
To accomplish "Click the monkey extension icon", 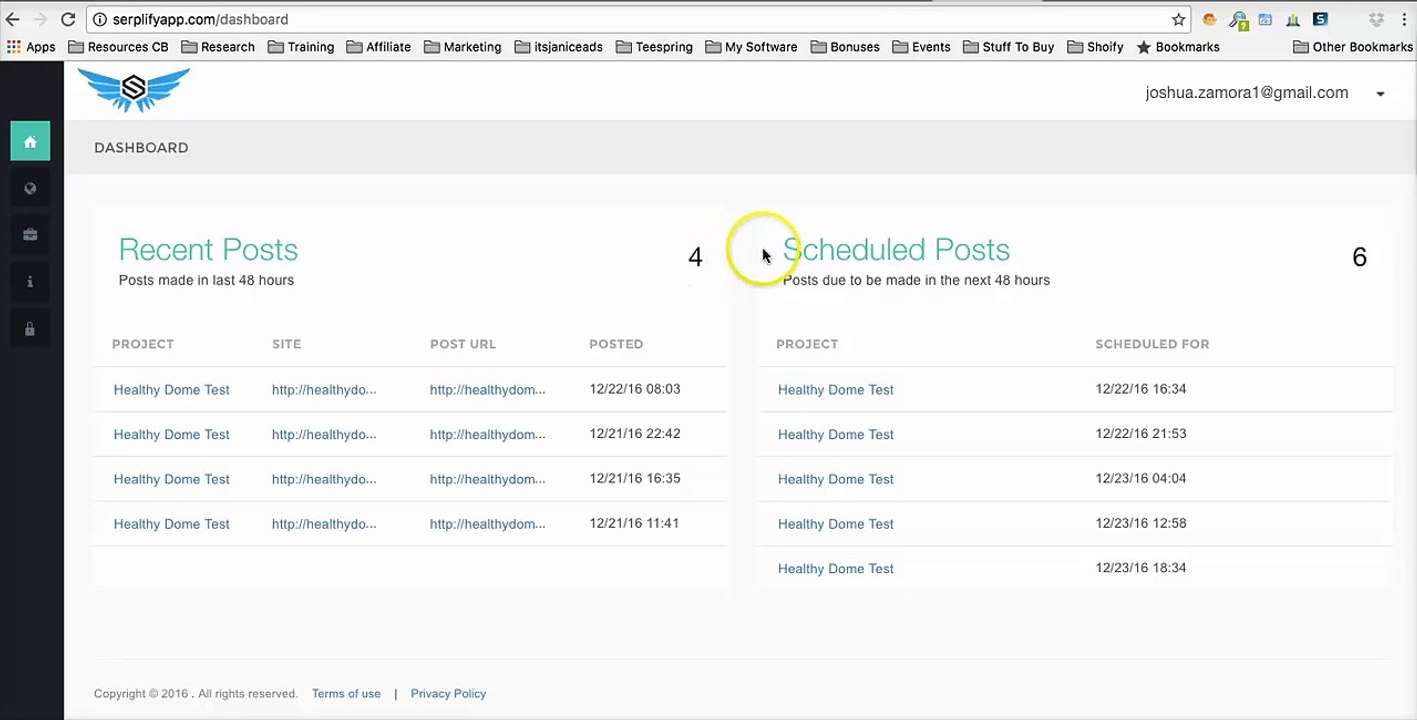I will point(1210,19).
